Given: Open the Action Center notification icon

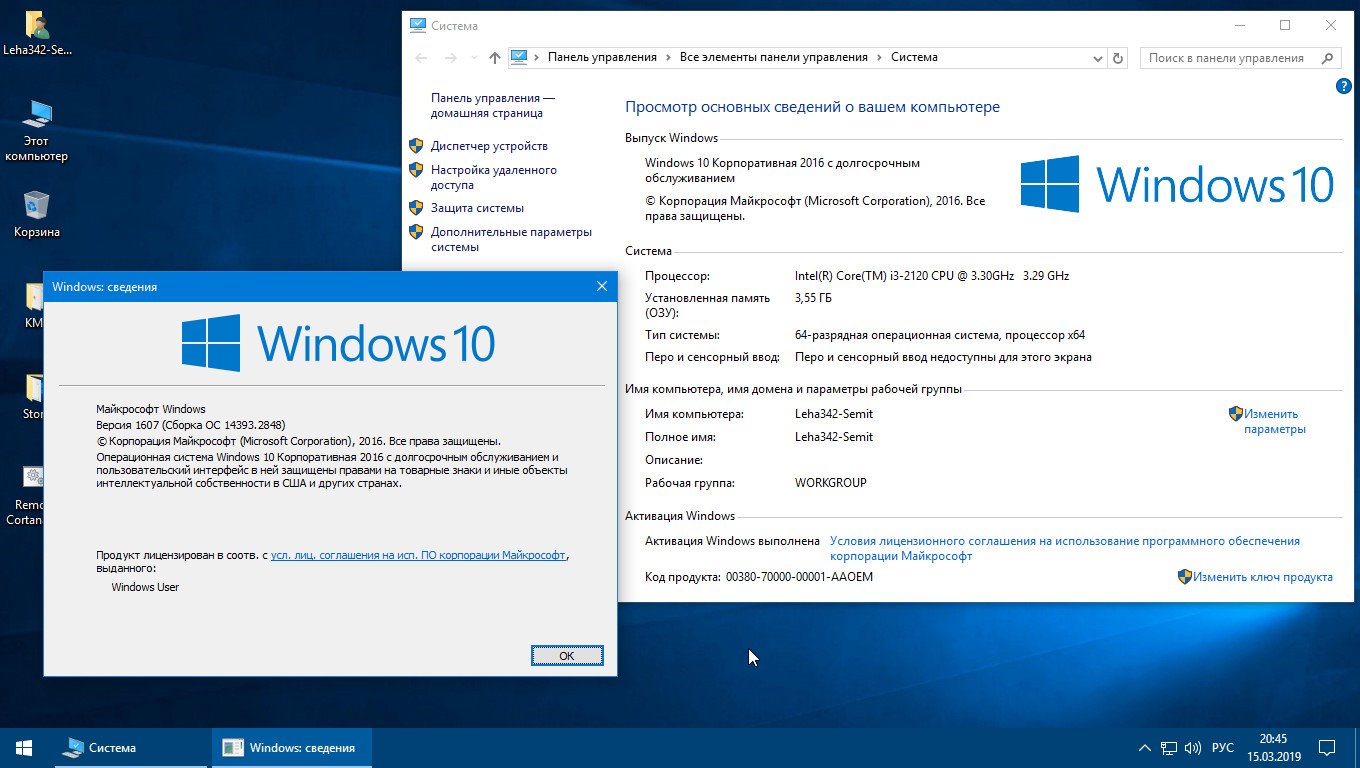Looking at the screenshot, I should point(1327,748).
